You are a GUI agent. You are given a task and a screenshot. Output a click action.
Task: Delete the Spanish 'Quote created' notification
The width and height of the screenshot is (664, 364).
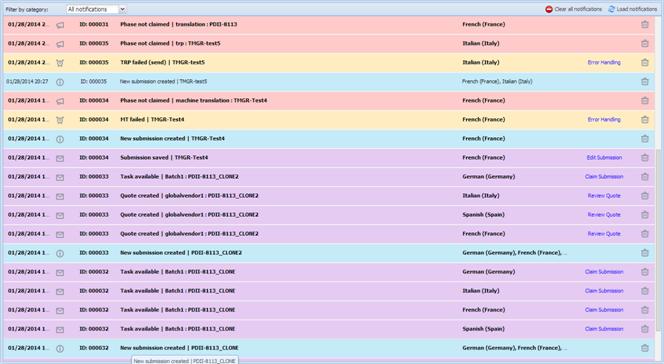pyautogui.click(x=645, y=215)
